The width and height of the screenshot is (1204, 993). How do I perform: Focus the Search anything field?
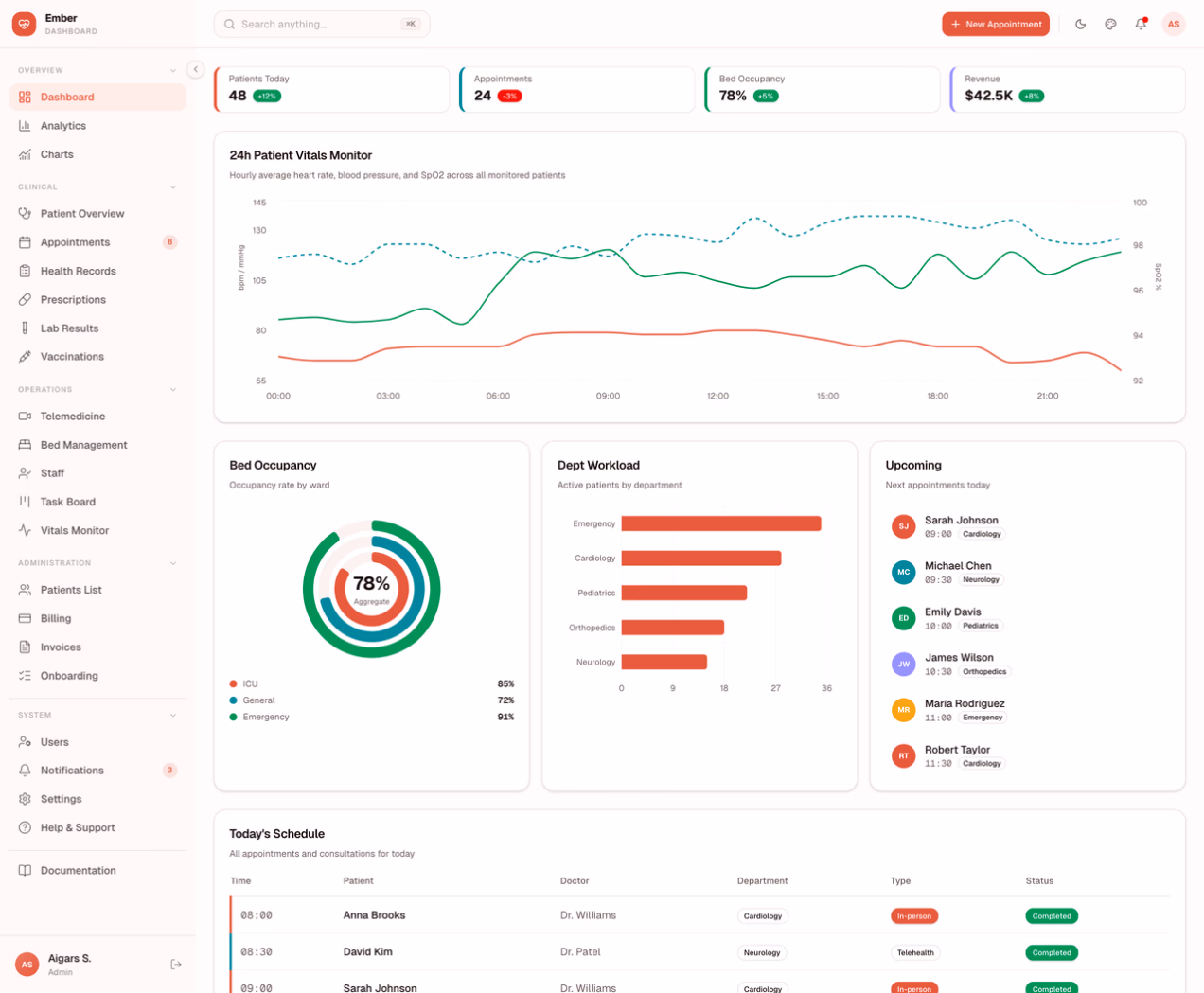point(322,24)
